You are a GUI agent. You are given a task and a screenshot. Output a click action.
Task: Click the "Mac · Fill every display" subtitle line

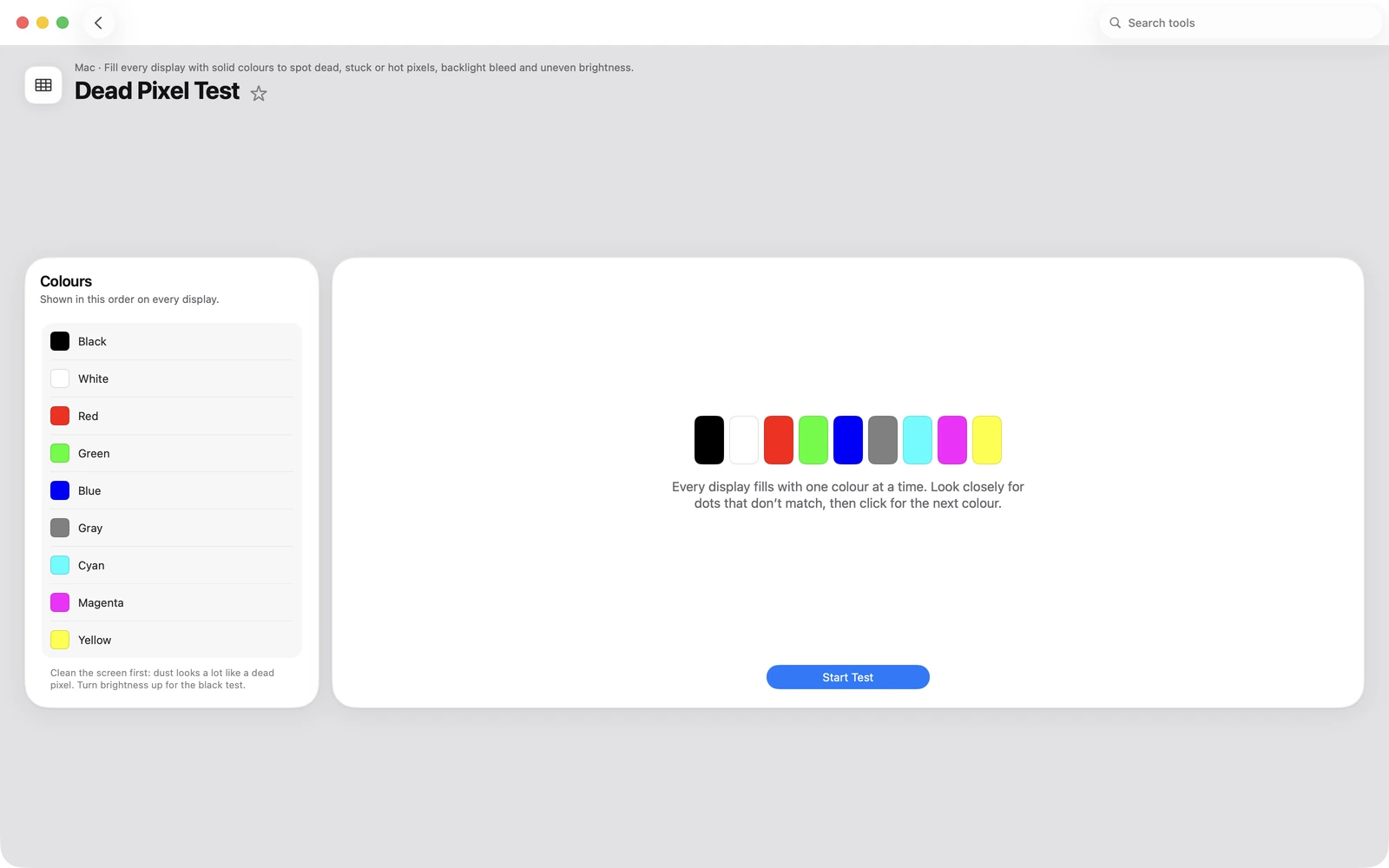[x=354, y=68]
